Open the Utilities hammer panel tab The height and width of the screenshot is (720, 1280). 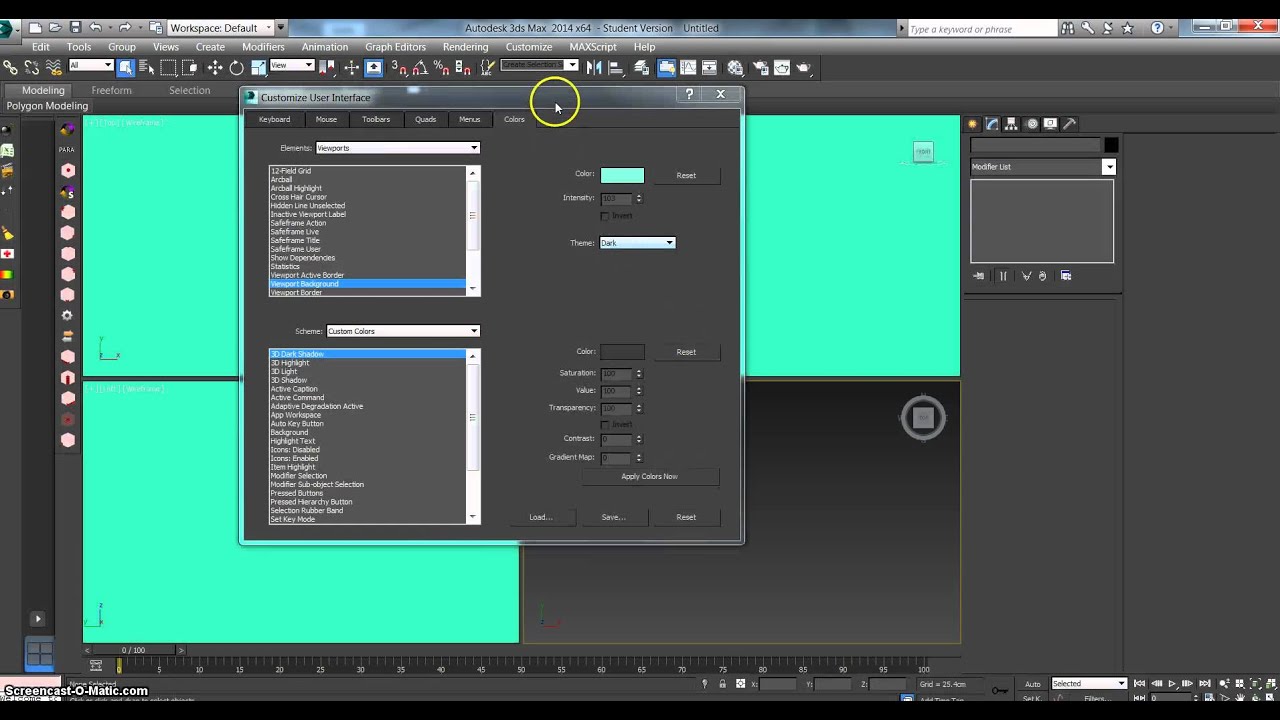pyautogui.click(x=1069, y=124)
